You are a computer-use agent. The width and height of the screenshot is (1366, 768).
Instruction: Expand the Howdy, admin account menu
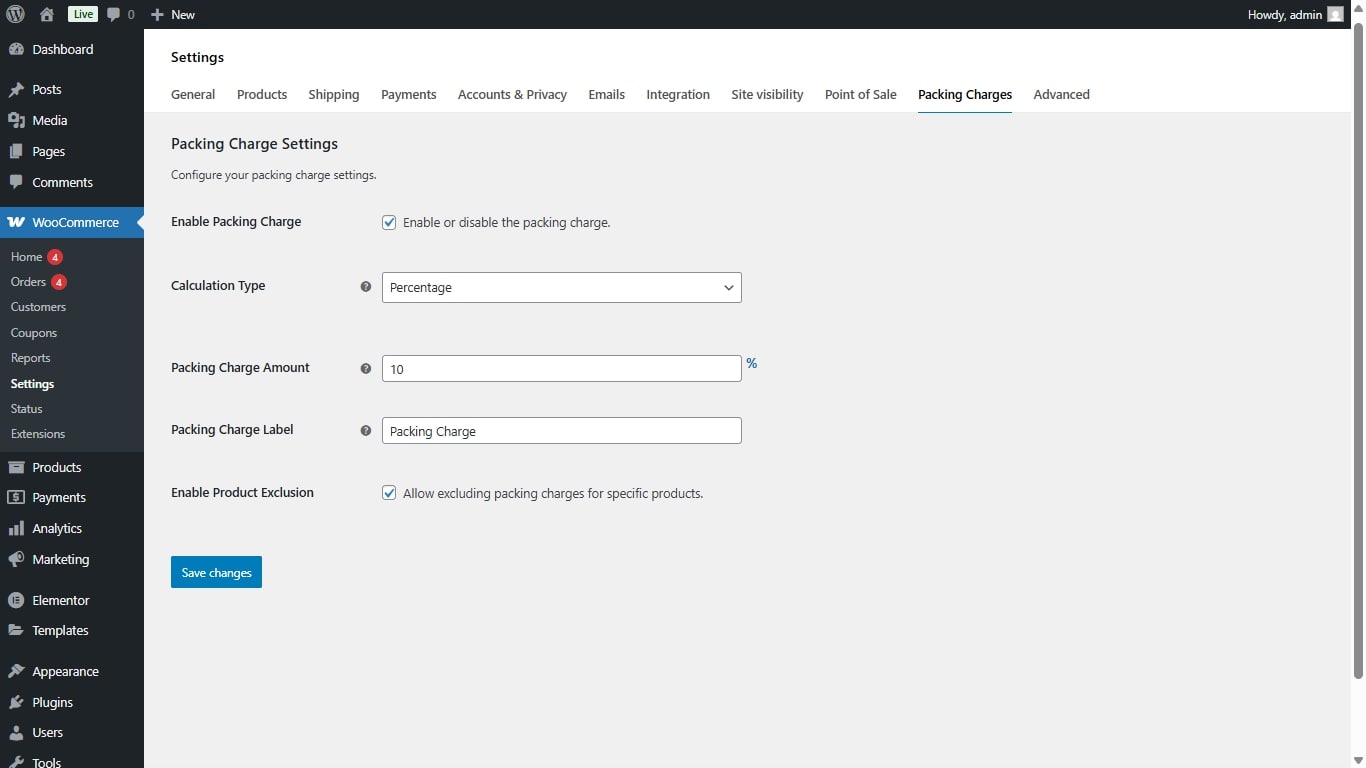[1284, 14]
